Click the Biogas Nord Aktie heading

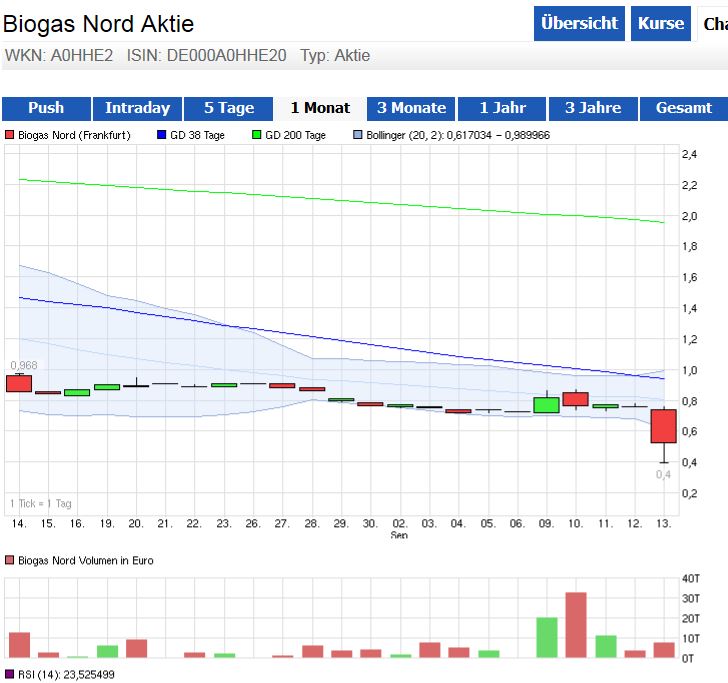99,23
